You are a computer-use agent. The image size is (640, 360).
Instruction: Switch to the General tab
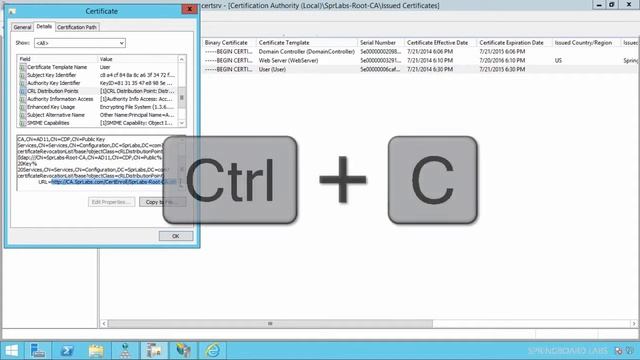(x=22, y=27)
